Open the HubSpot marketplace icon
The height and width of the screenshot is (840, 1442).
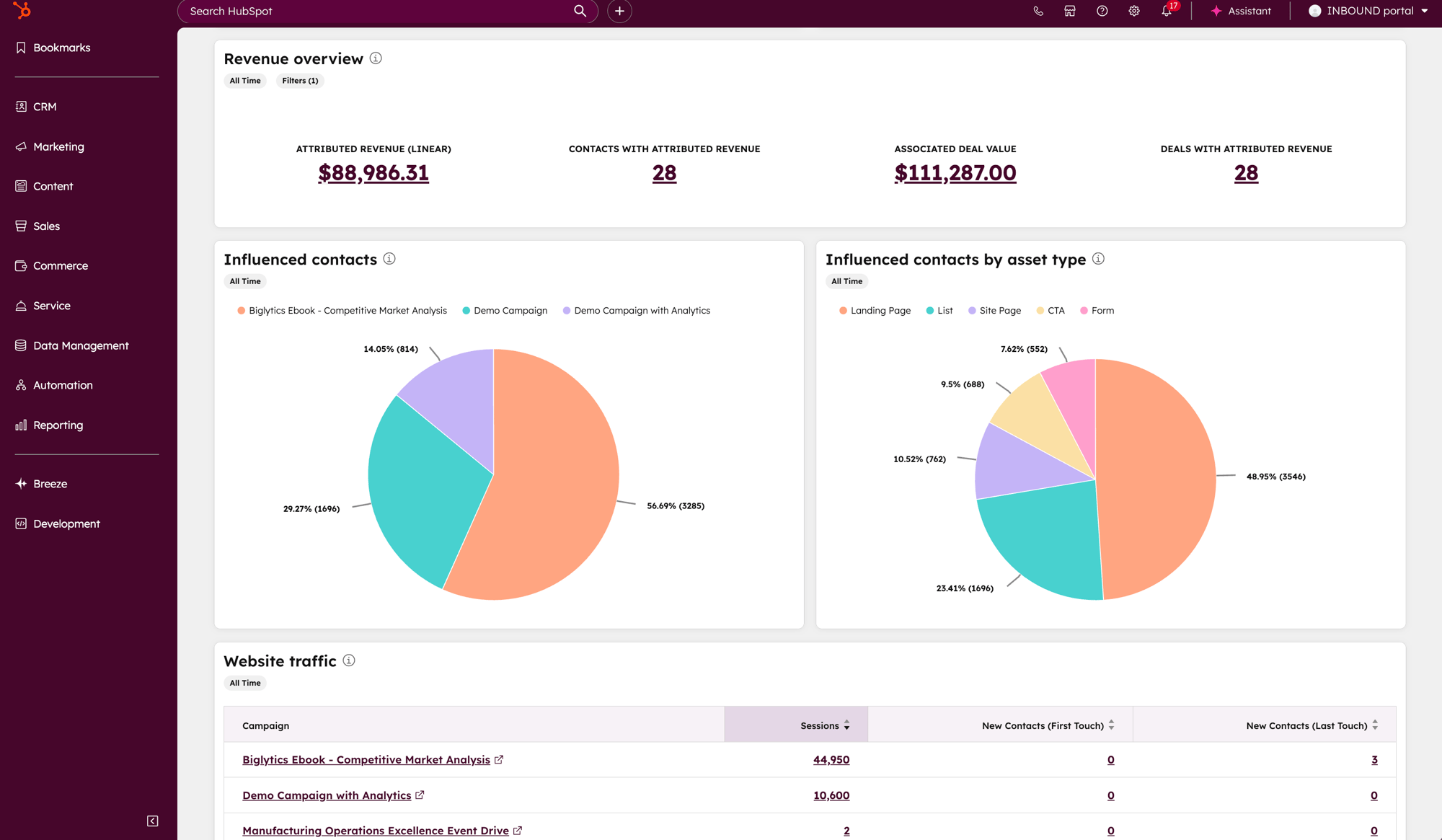[x=1070, y=11]
